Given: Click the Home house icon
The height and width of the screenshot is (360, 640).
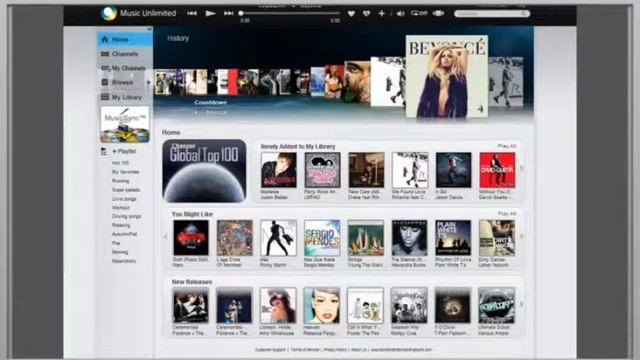Looking at the screenshot, I should coord(105,40).
